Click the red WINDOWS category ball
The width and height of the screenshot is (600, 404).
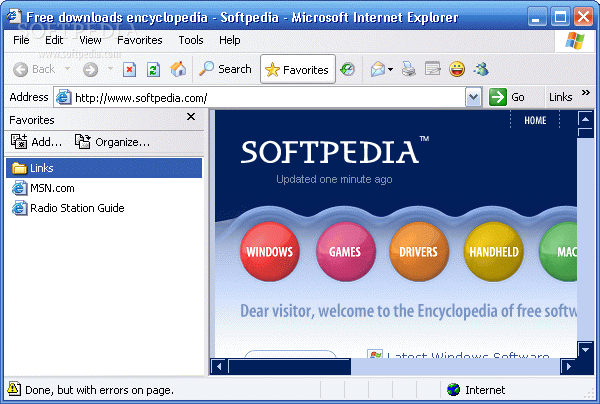[x=270, y=252]
